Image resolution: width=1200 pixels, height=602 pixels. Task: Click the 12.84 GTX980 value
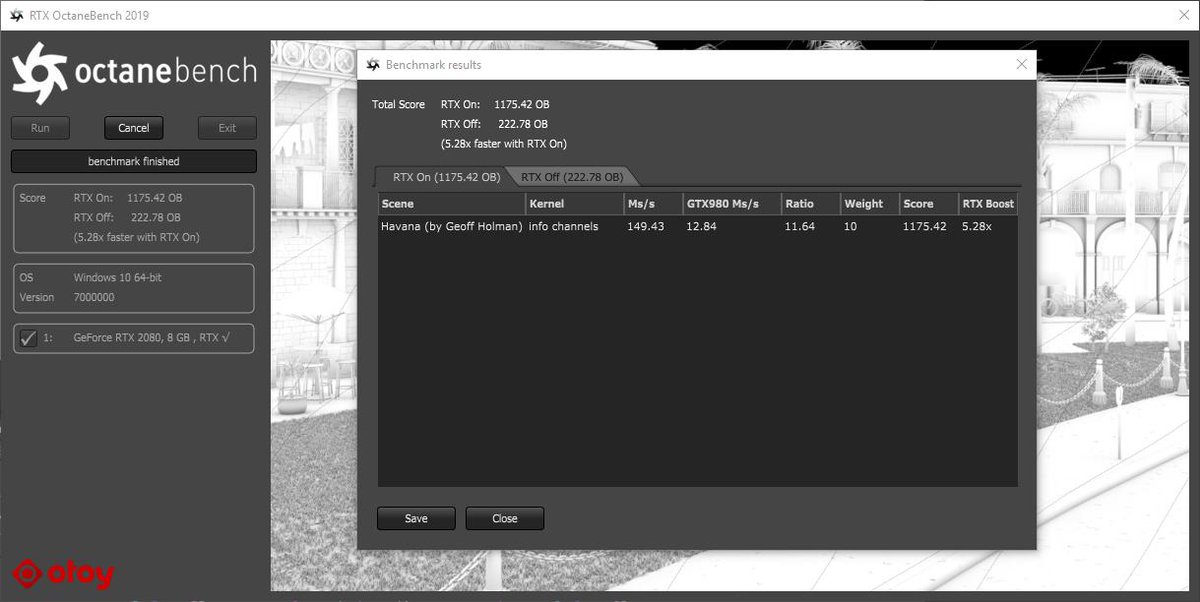tap(701, 226)
